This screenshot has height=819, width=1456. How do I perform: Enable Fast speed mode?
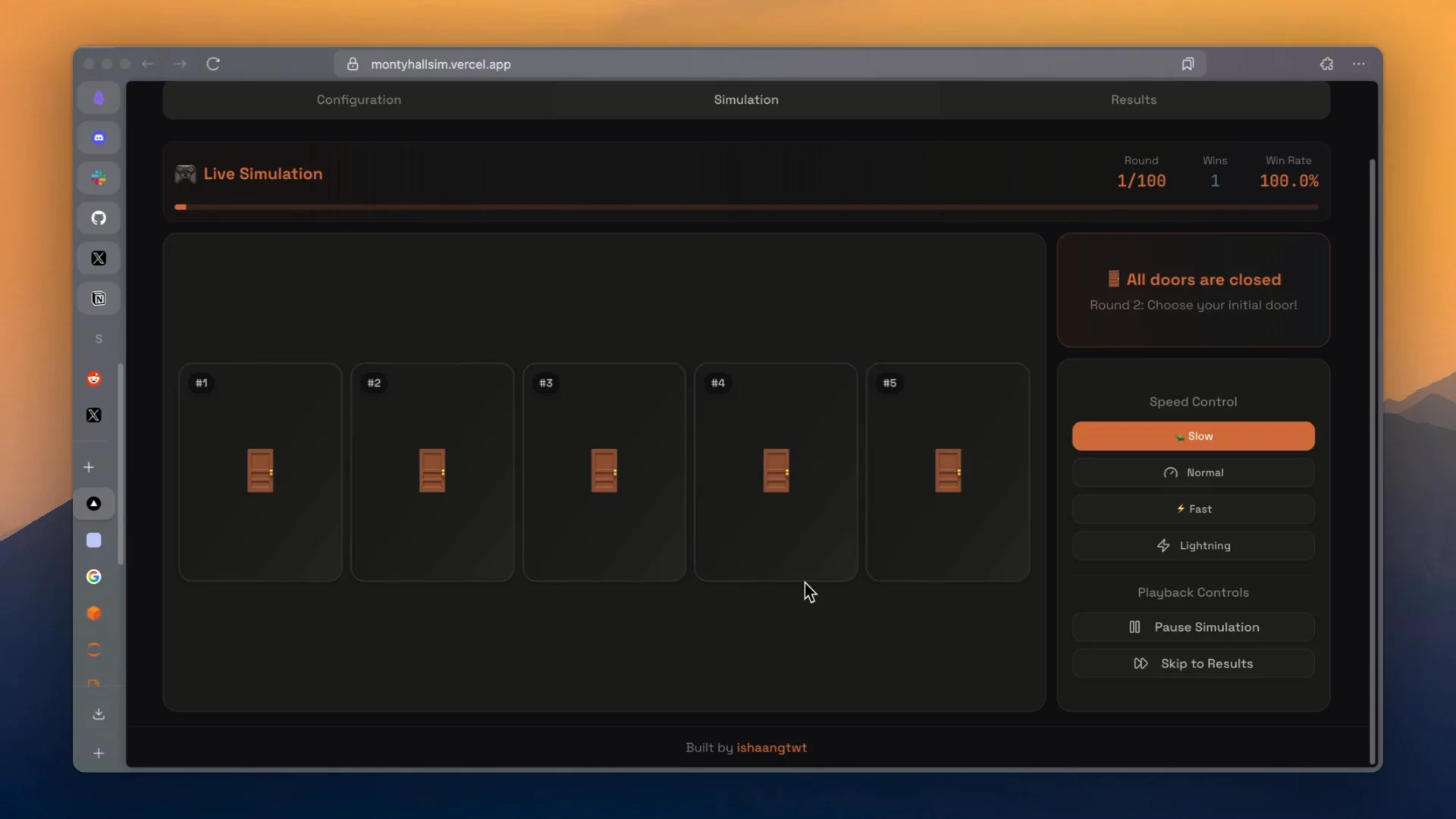[1192, 509]
